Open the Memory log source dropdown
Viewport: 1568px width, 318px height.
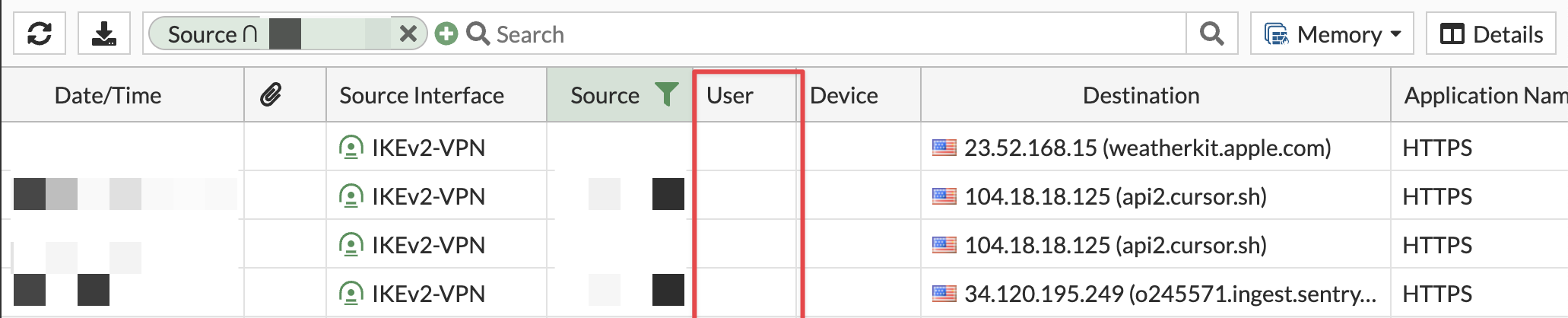1332,33
